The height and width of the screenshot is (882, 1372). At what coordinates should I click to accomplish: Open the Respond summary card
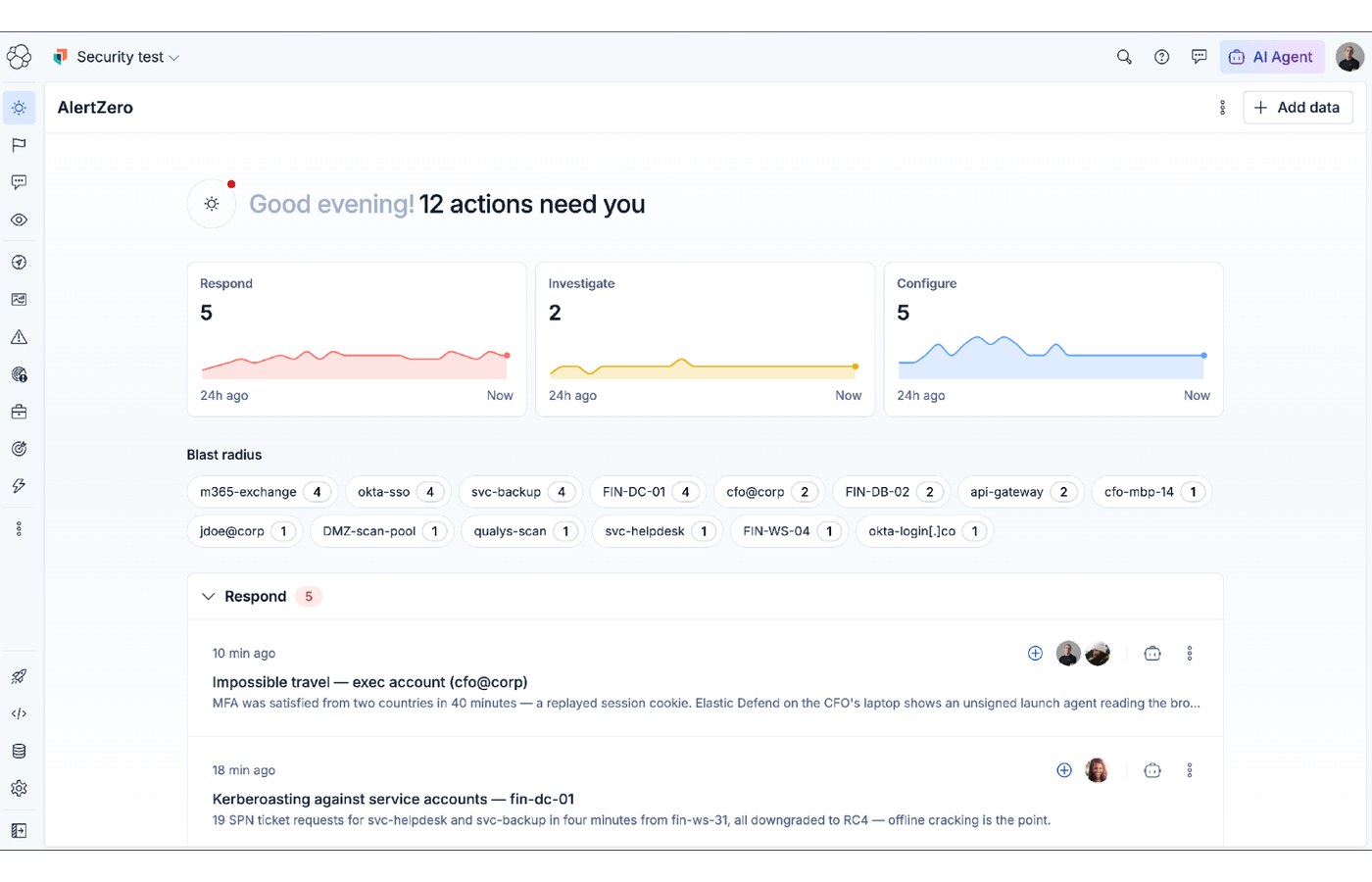coord(357,339)
